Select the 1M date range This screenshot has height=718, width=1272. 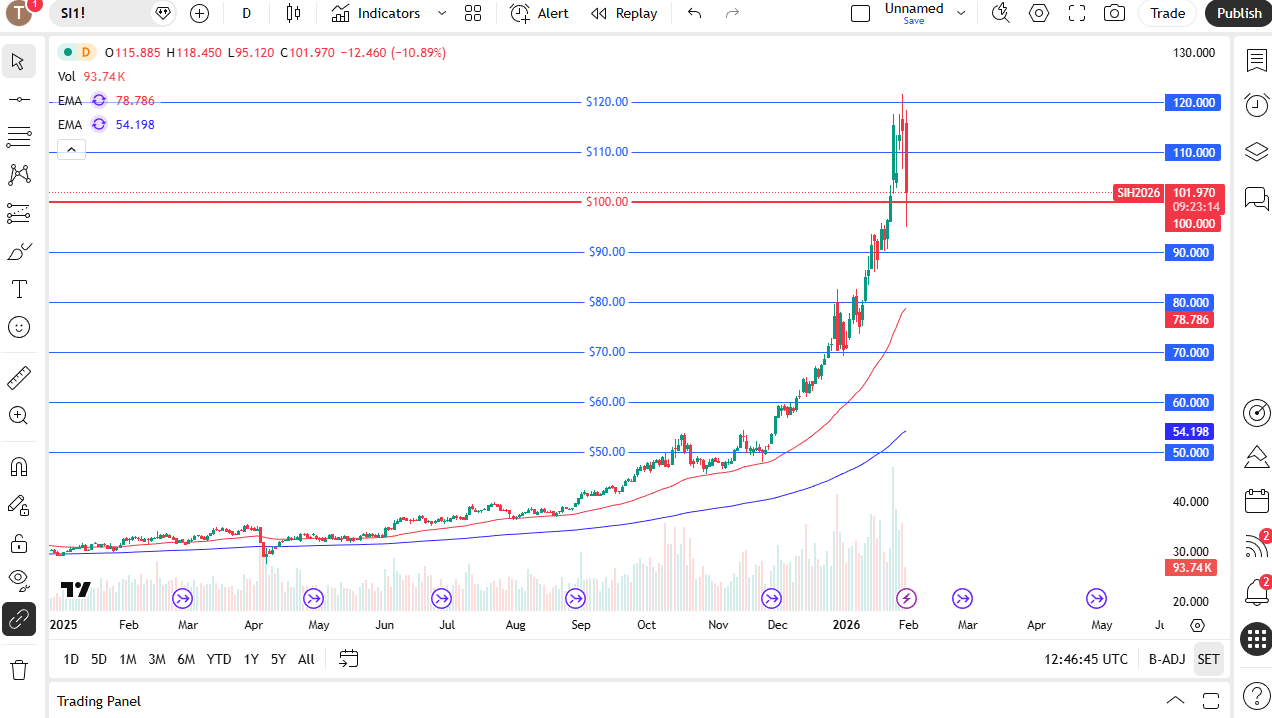pos(128,659)
